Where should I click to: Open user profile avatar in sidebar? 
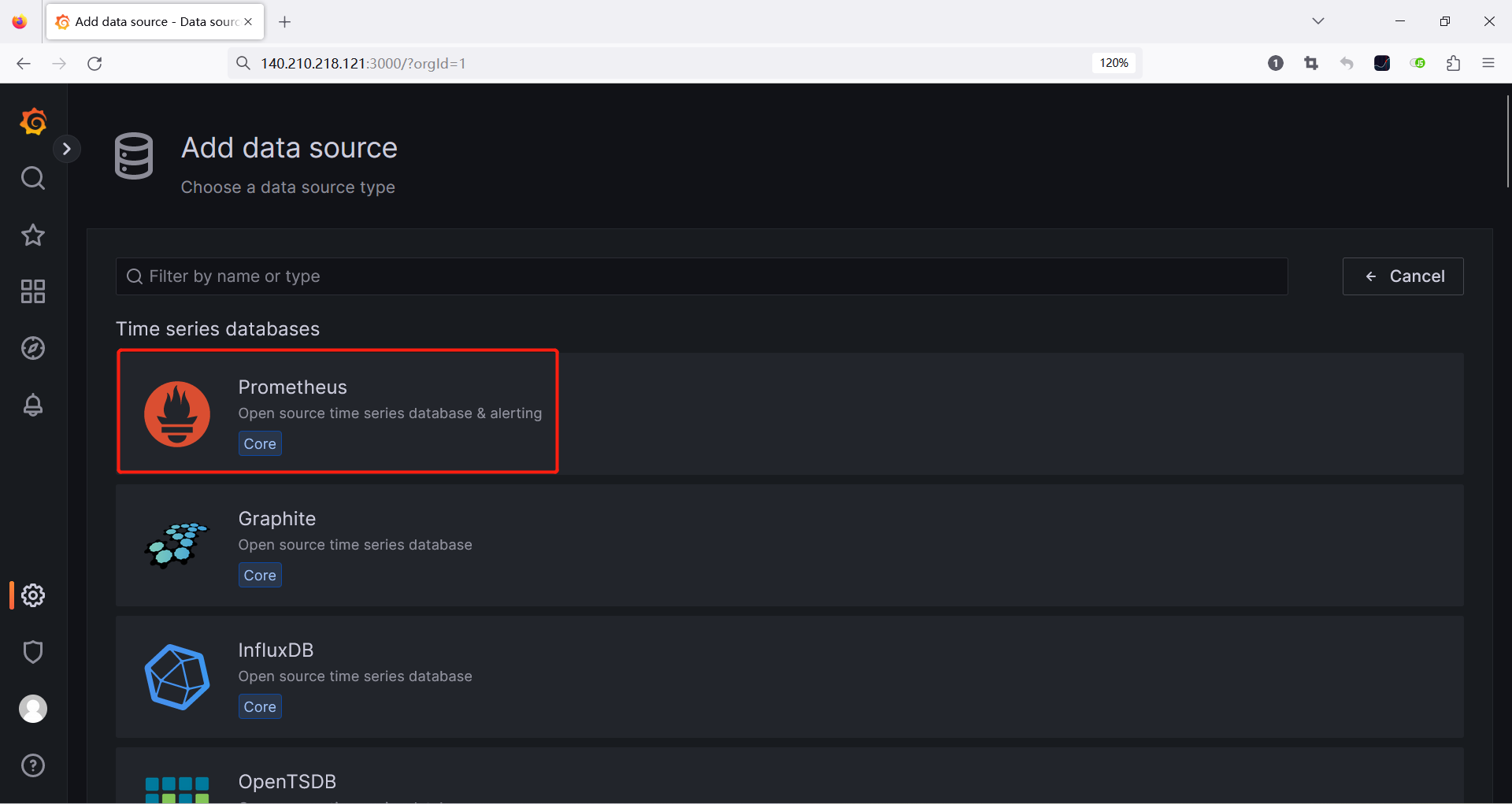pos(33,709)
